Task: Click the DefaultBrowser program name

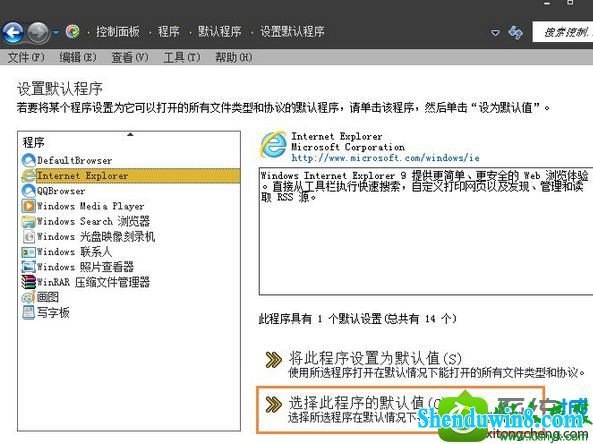Action: (x=75, y=160)
